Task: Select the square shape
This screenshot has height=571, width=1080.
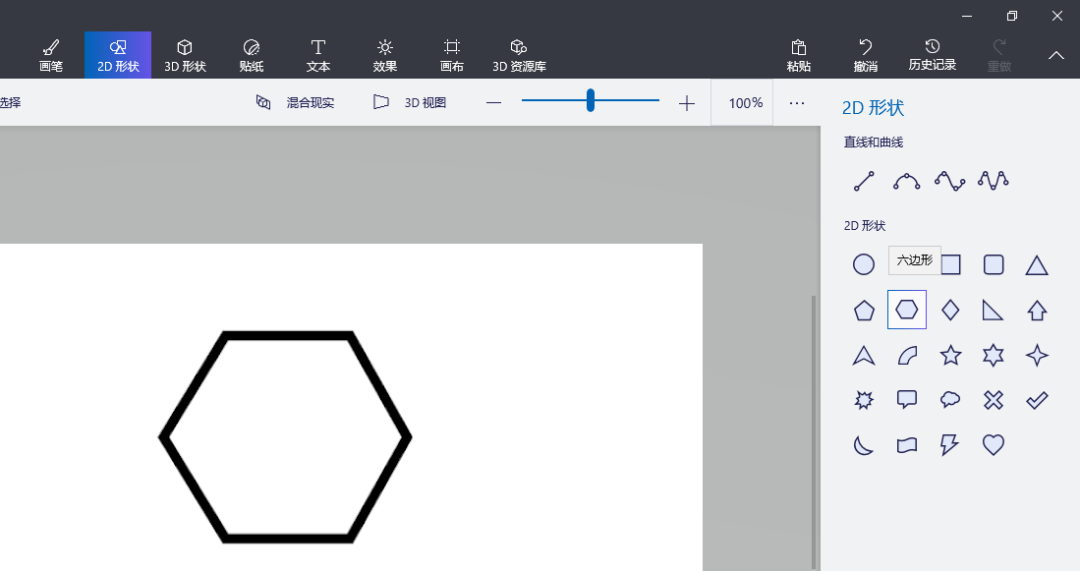Action: [951, 264]
